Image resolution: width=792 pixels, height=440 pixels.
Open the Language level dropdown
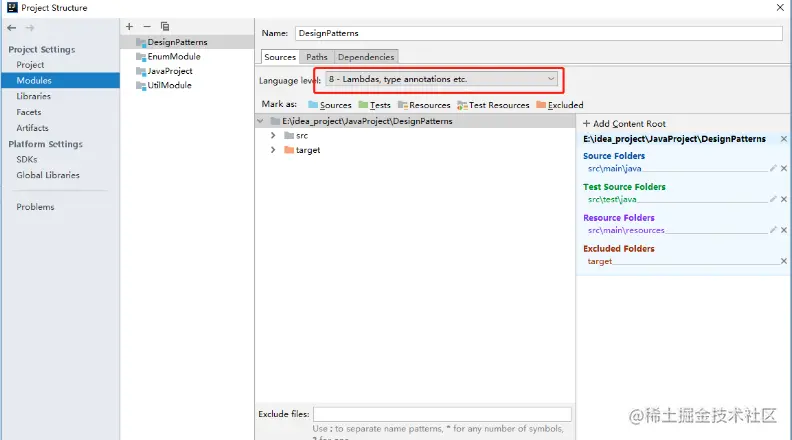pyautogui.click(x=442, y=79)
